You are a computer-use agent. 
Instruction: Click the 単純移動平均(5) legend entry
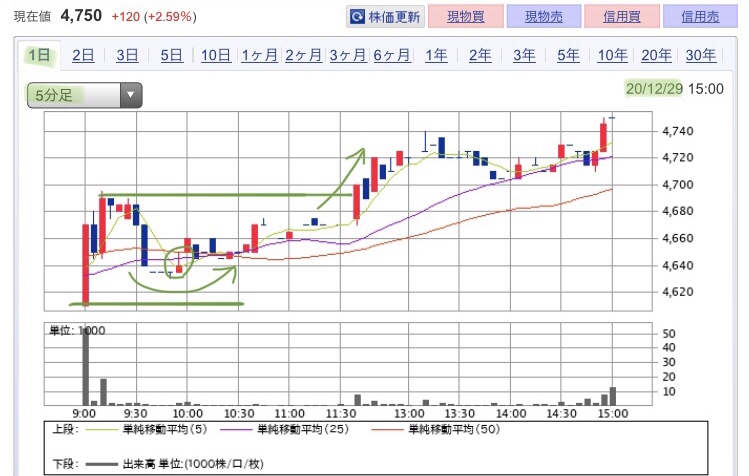coord(146,430)
